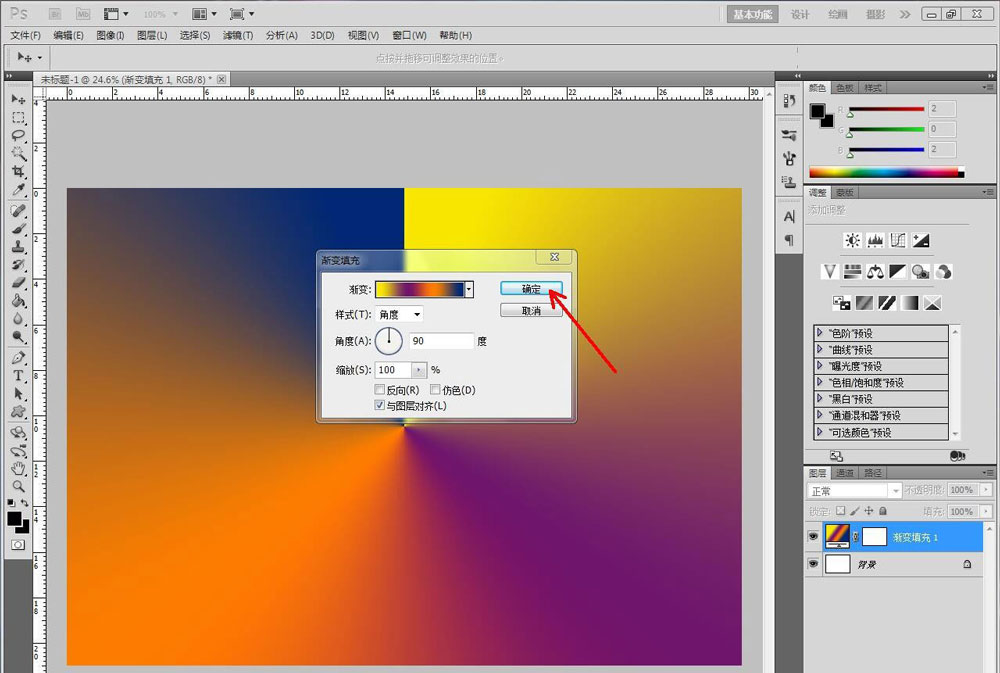The height and width of the screenshot is (673, 1000).
Task: Click the Color Balance scales icon
Action: pos(875,271)
